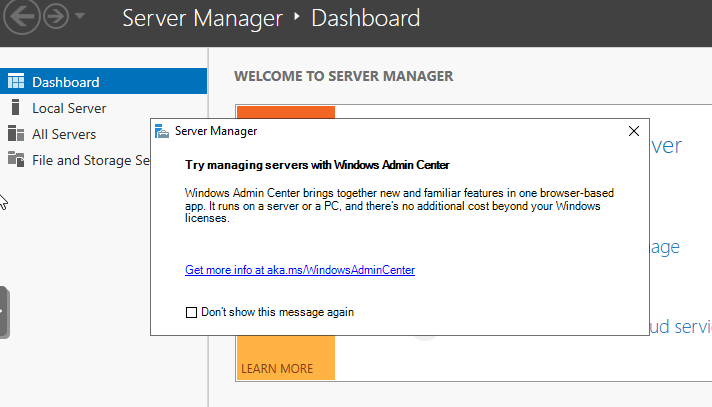Image resolution: width=712 pixels, height=407 pixels.
Task: Select the All Servers icon
Action: pos(16,134)
